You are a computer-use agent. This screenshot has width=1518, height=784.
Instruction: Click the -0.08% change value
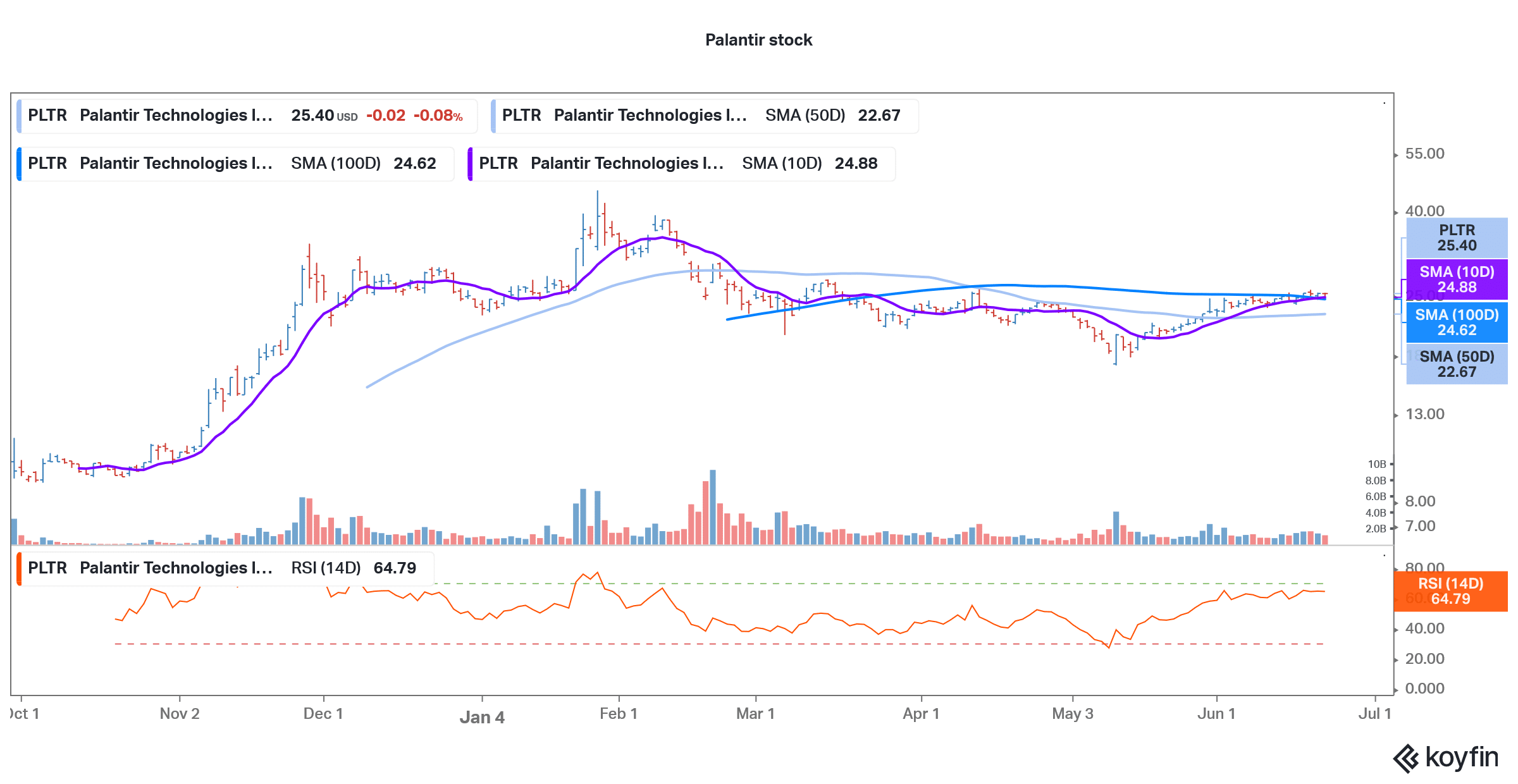click(438, 116)
